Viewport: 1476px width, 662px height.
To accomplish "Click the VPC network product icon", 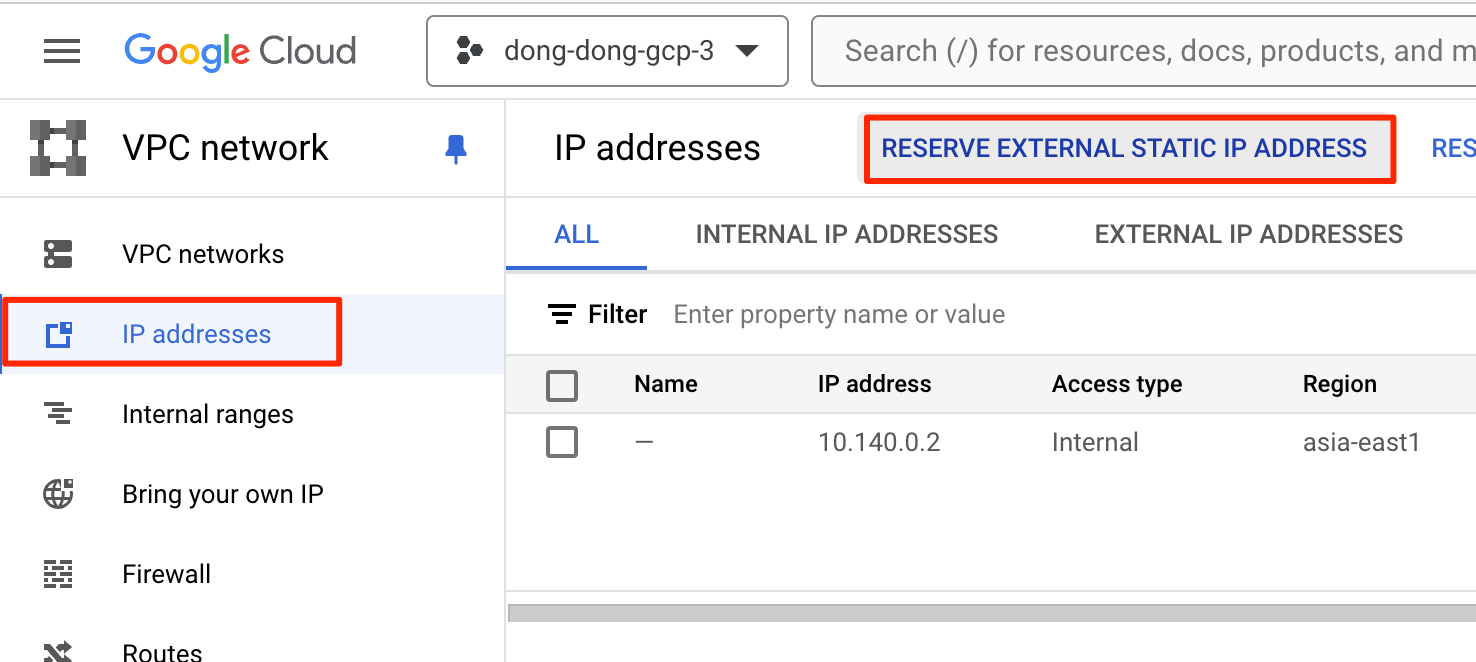I will tap(58, 148).
